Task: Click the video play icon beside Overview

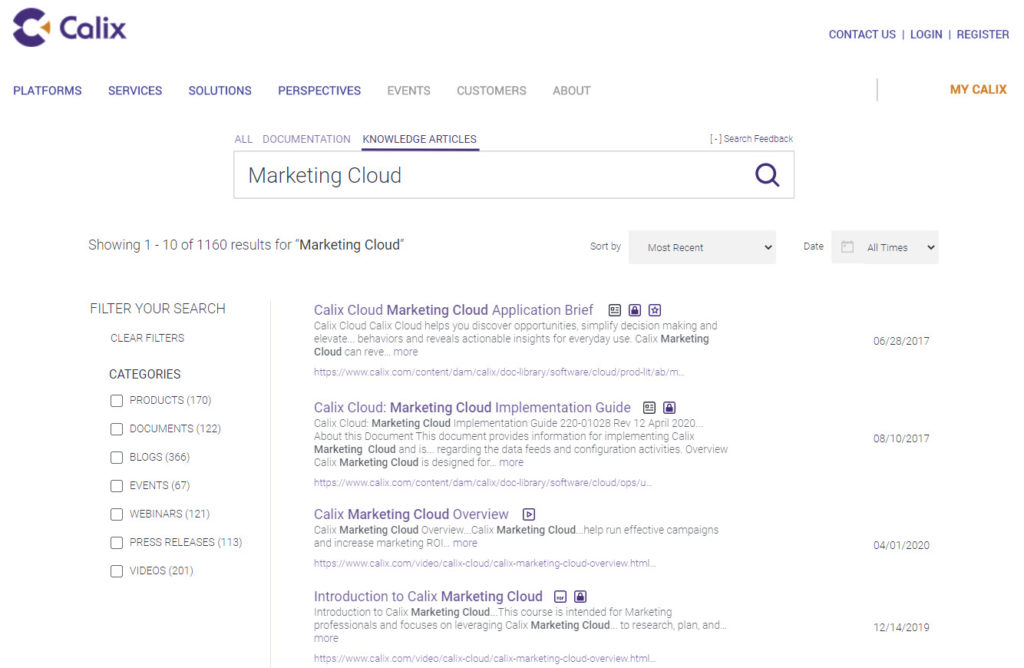Action: [x=529, y=515]
